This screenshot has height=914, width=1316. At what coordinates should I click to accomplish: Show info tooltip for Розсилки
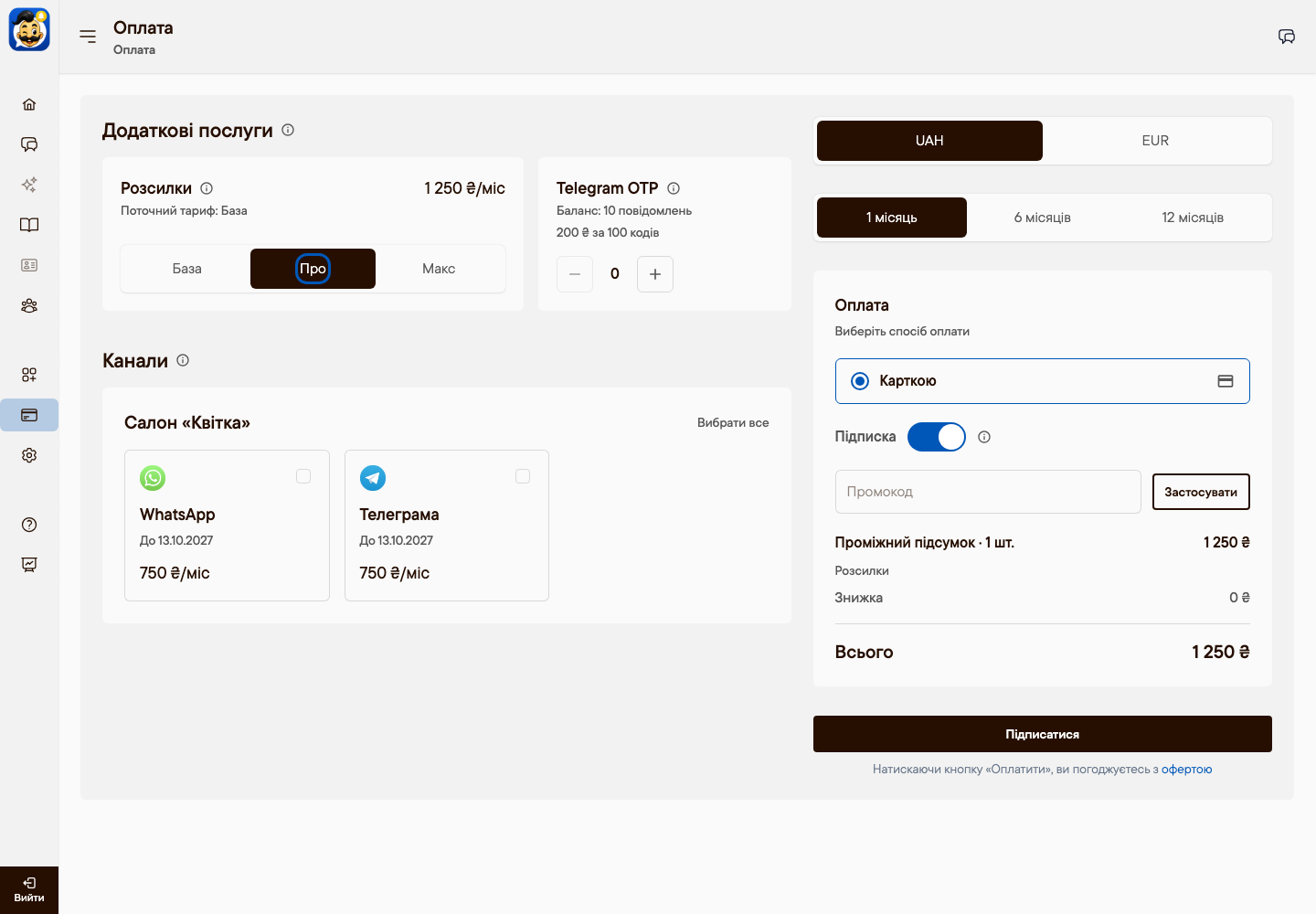(207, 188)
